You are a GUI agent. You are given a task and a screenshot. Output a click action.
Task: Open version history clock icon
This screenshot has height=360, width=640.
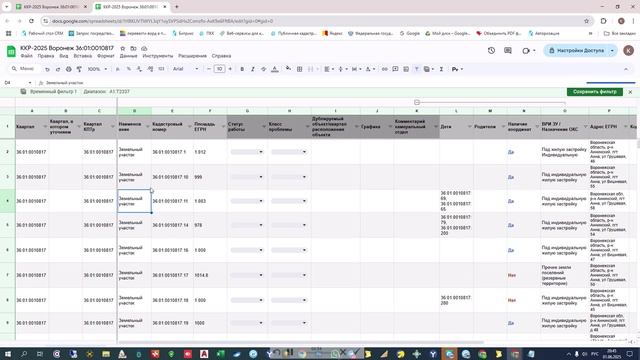point(491,51)
